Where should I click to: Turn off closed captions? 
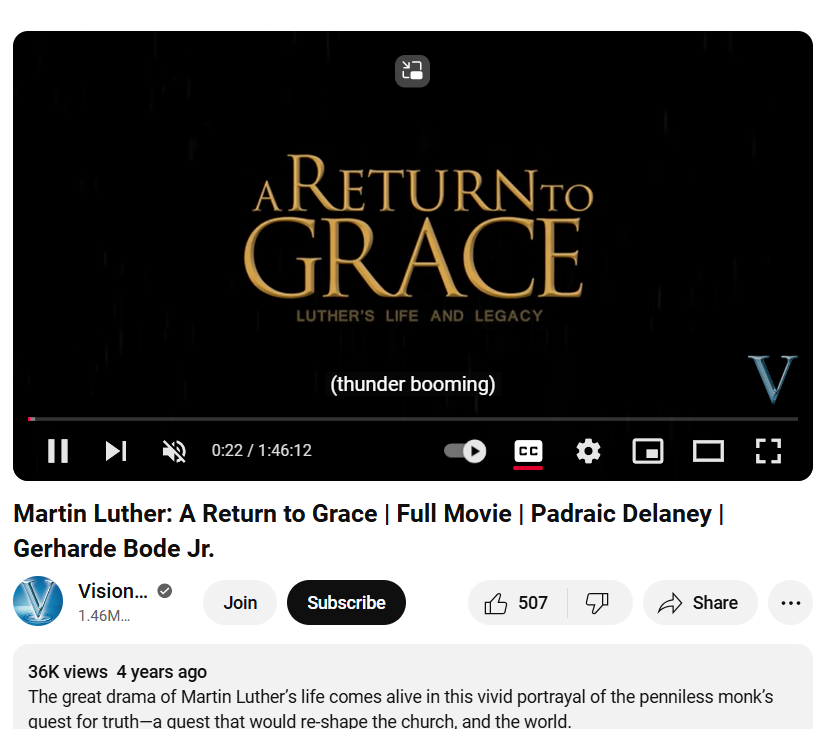528,451
